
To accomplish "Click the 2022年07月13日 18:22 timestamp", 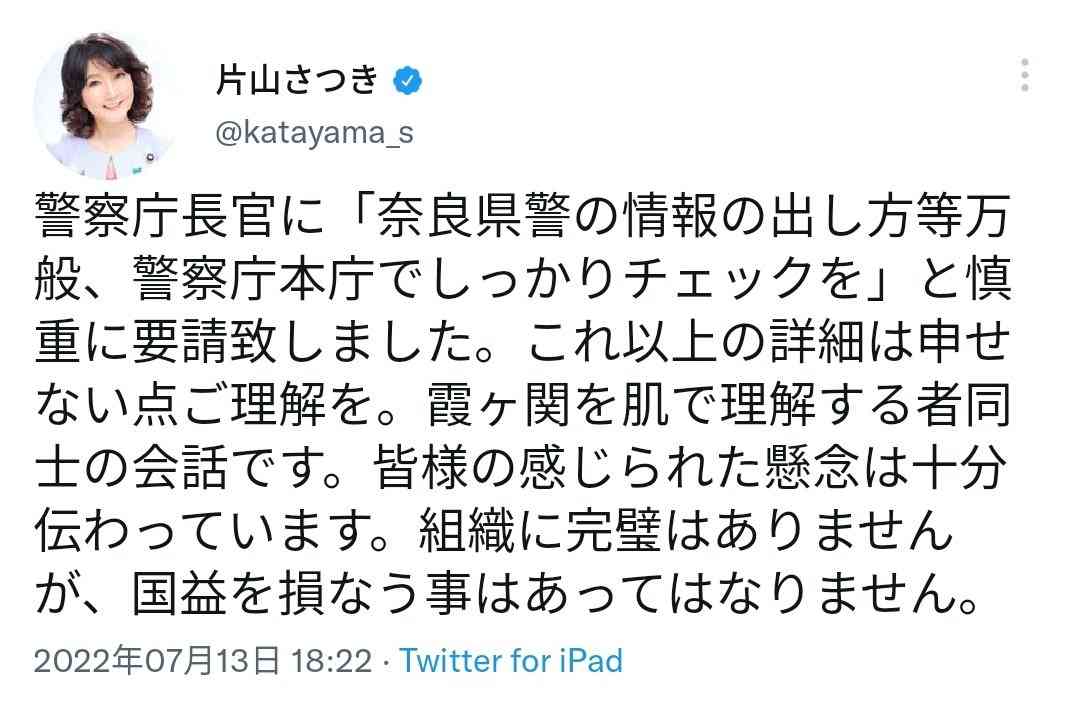I will click(x=202, y=661).
